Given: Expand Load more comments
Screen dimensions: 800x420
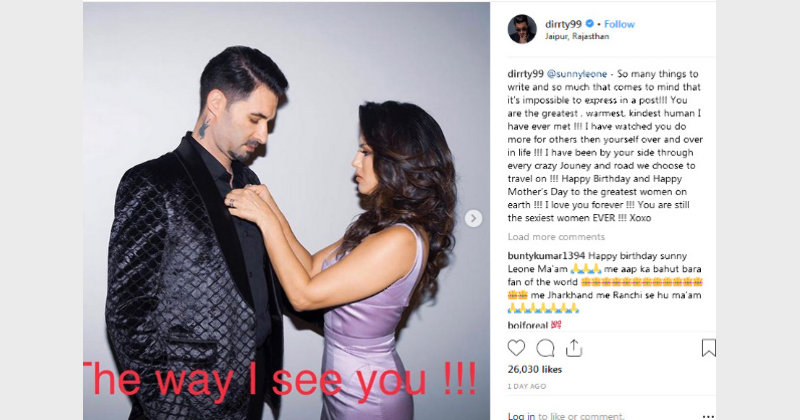Looking at the screenshot, I should point(556,237).
